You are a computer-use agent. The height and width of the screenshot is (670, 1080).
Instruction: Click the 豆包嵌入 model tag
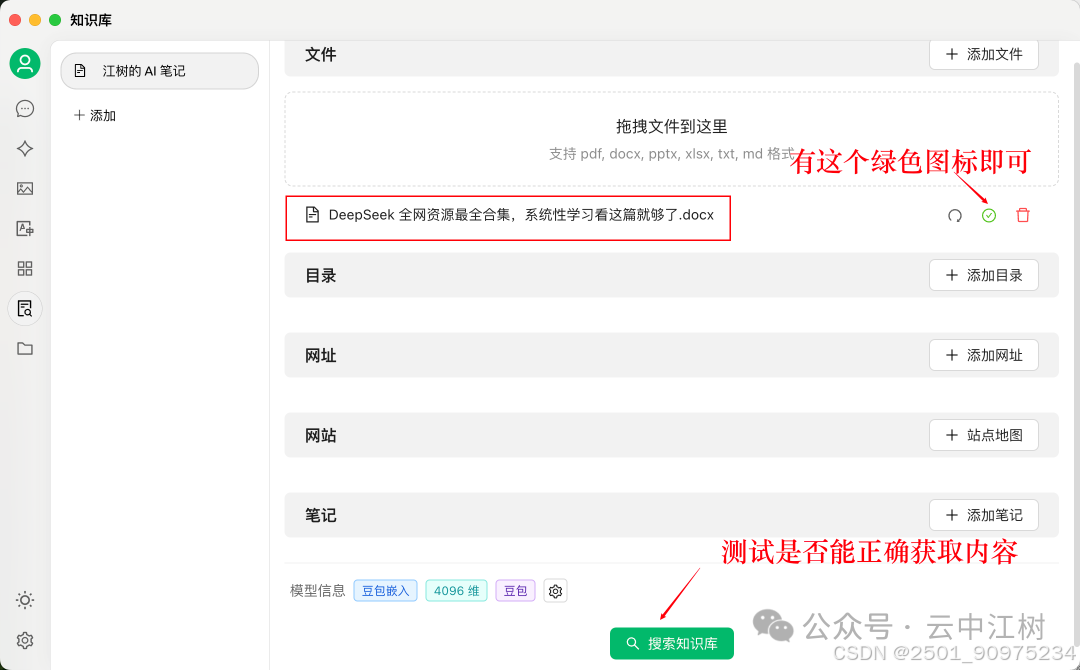point(386,591)
